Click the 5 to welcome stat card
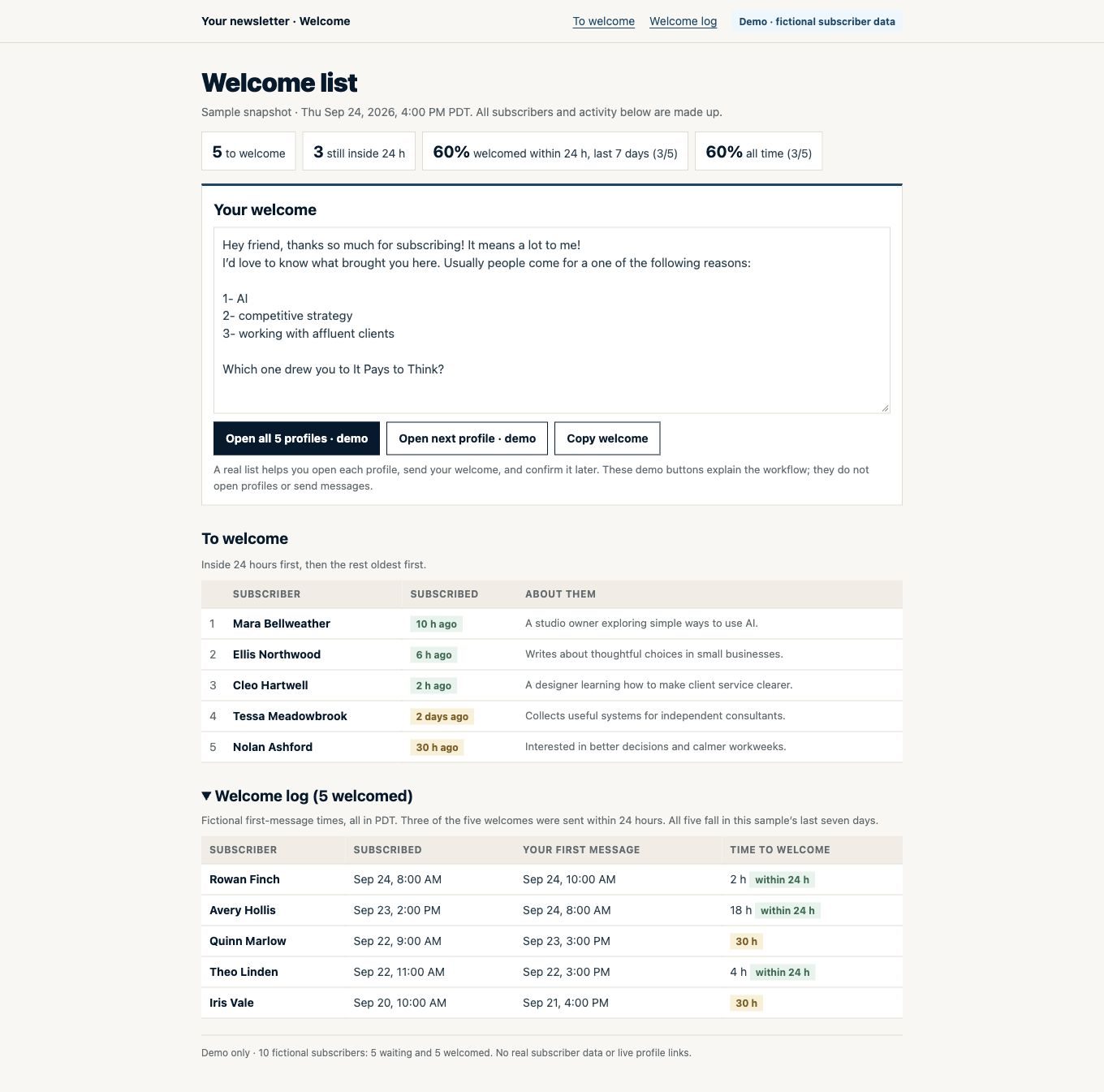Image resolution: width=1104 pixels, height=1092 pixels. [248, 152]
